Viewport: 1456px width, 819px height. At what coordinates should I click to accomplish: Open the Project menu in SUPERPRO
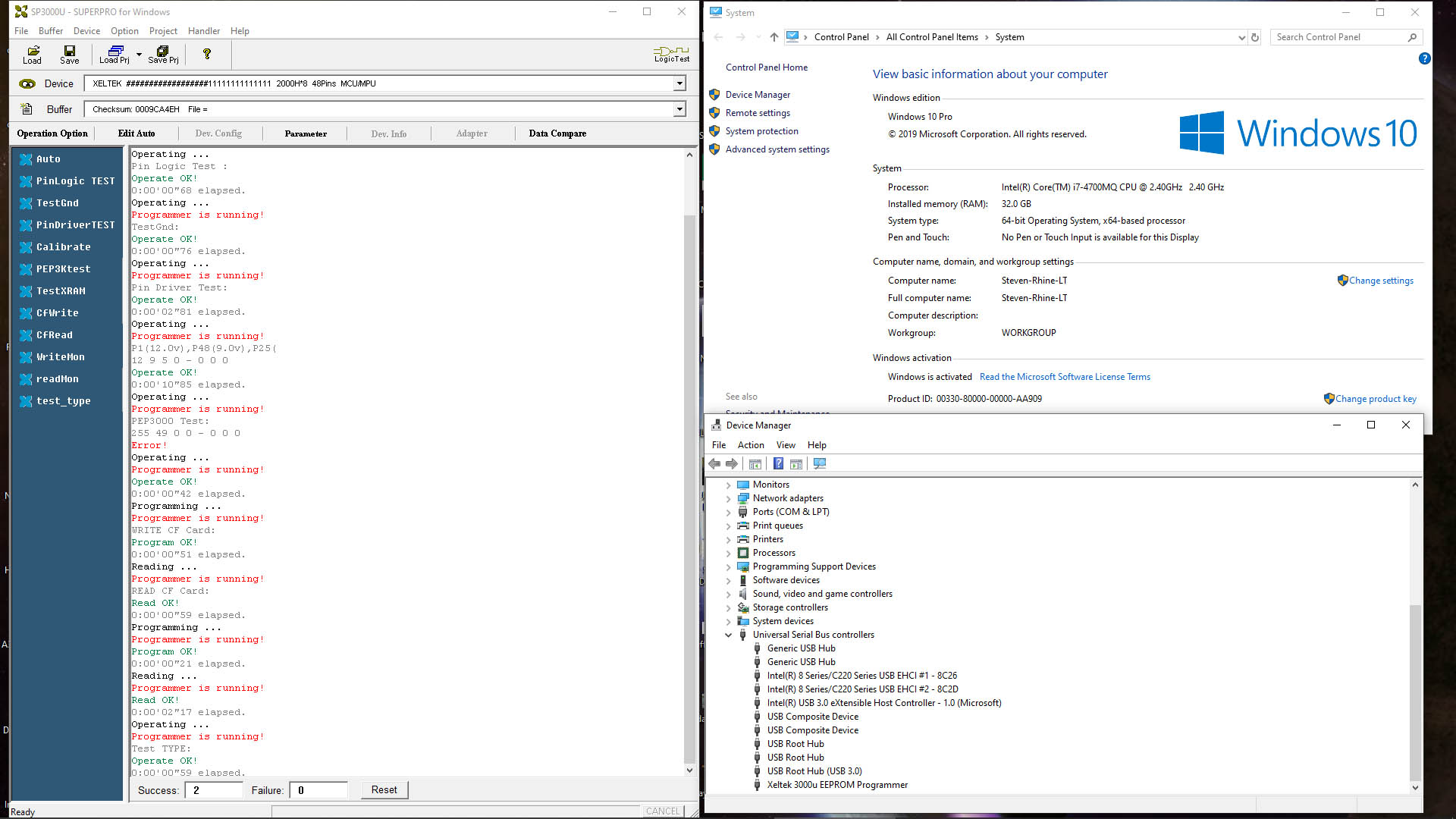point(163,31)
